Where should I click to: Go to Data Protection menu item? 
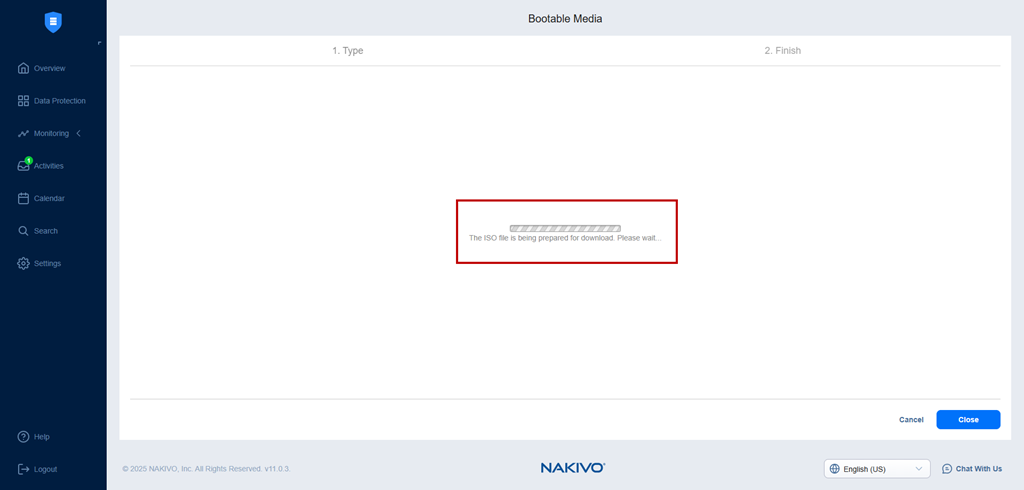coord(59,101)
